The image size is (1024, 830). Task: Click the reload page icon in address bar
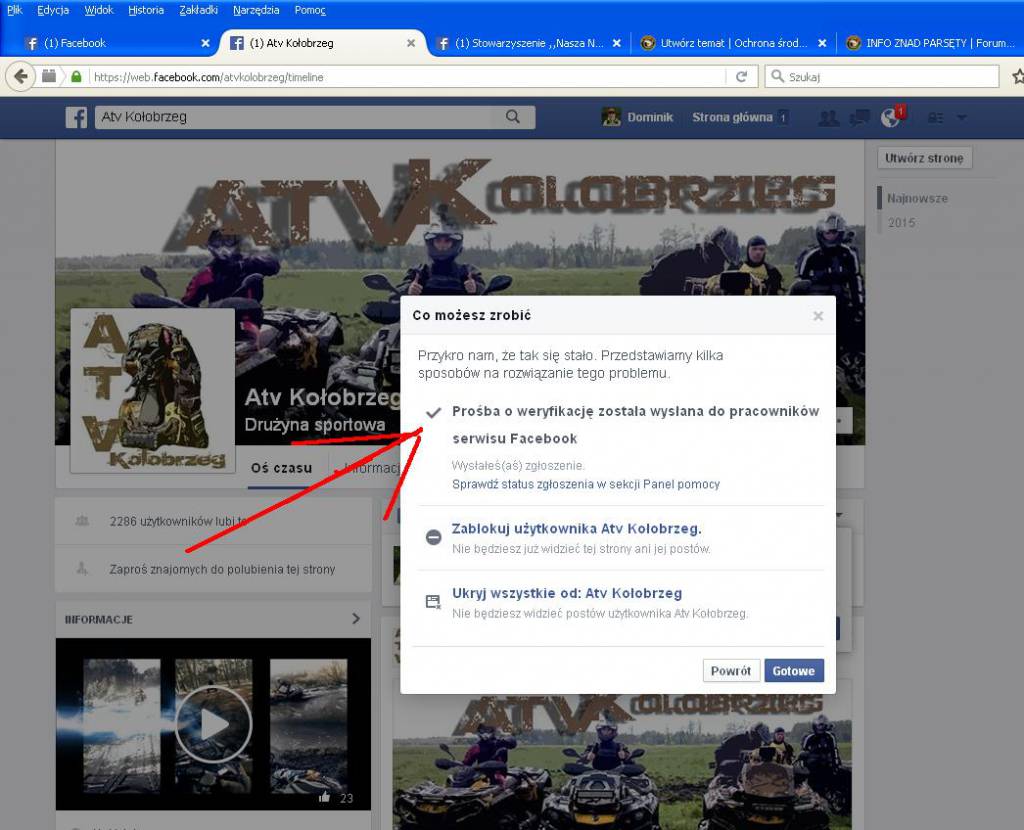coord(741,77)
